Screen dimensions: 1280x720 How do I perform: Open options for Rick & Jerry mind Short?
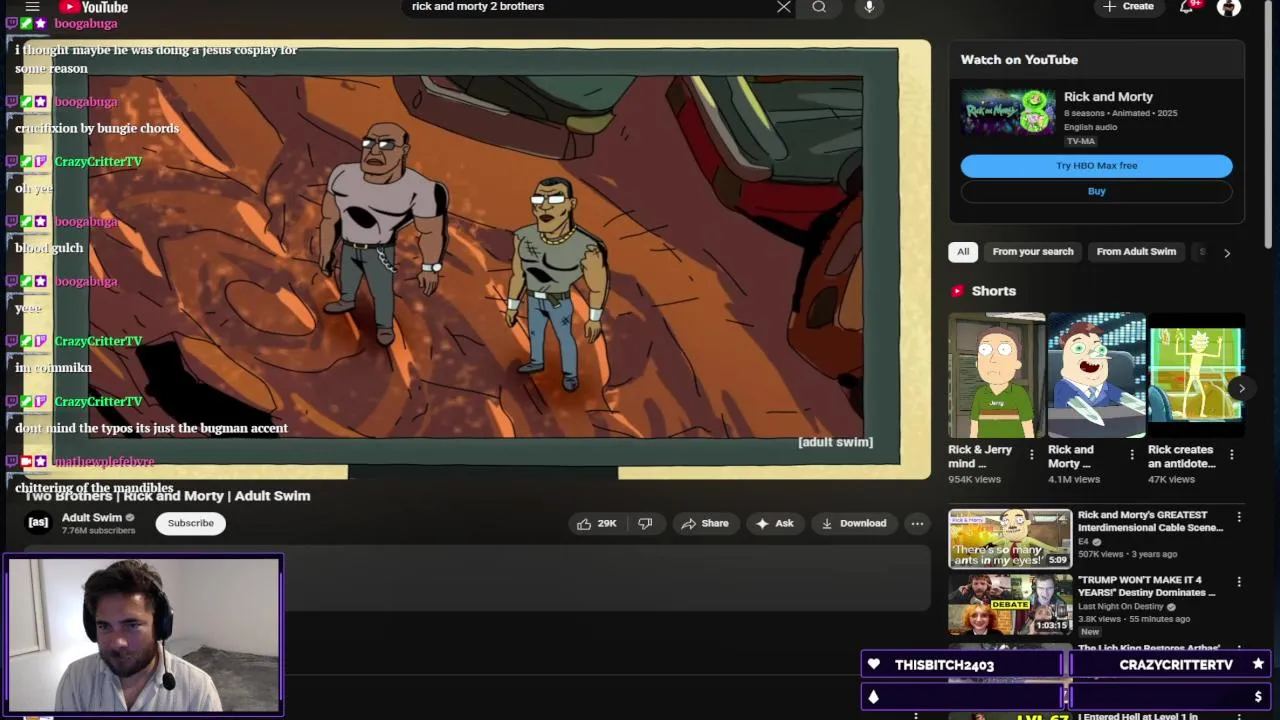(x=1032, y=455)
